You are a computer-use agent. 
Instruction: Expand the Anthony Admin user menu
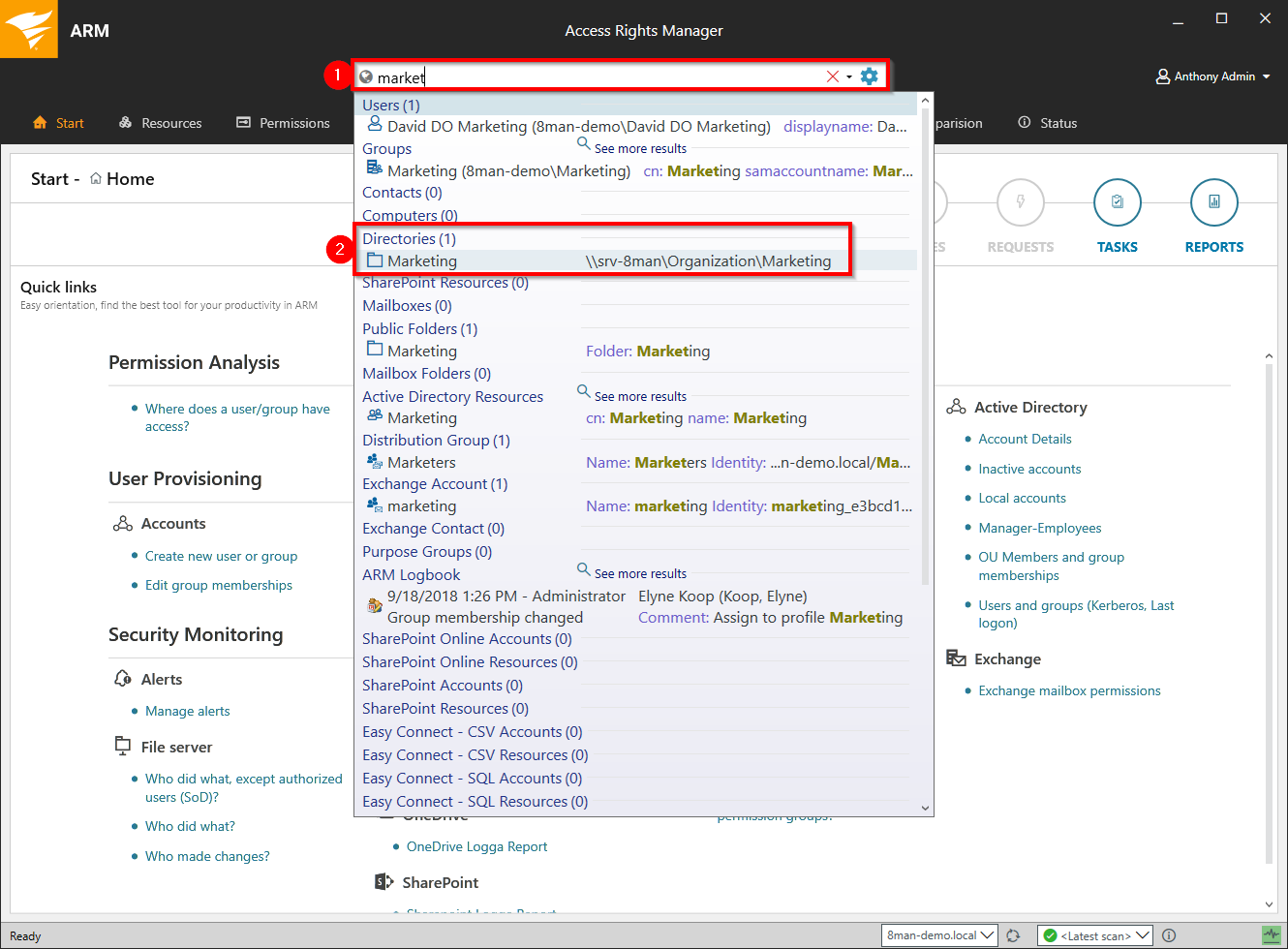(x=1212, y=77)
